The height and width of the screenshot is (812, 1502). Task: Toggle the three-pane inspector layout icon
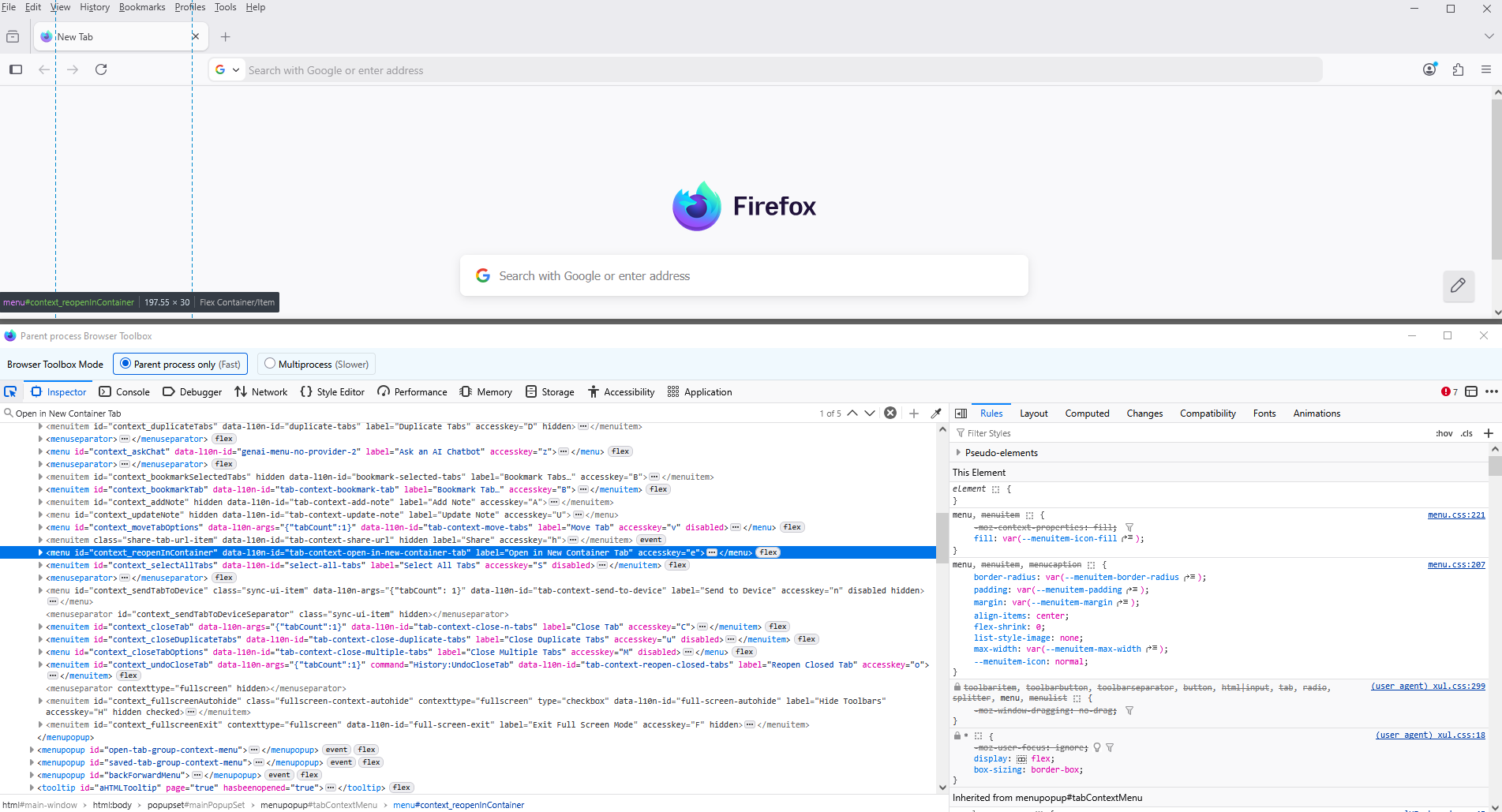click(x=961, y=413)
